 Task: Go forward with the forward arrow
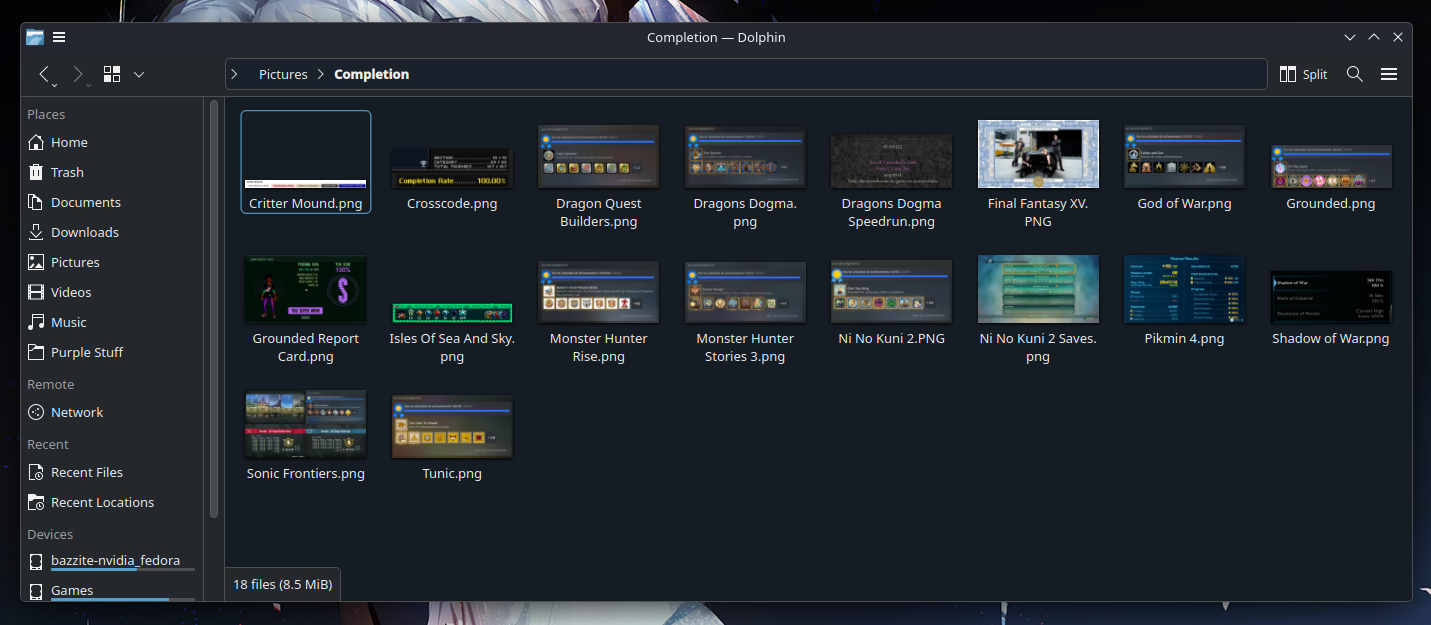(78, 74)
